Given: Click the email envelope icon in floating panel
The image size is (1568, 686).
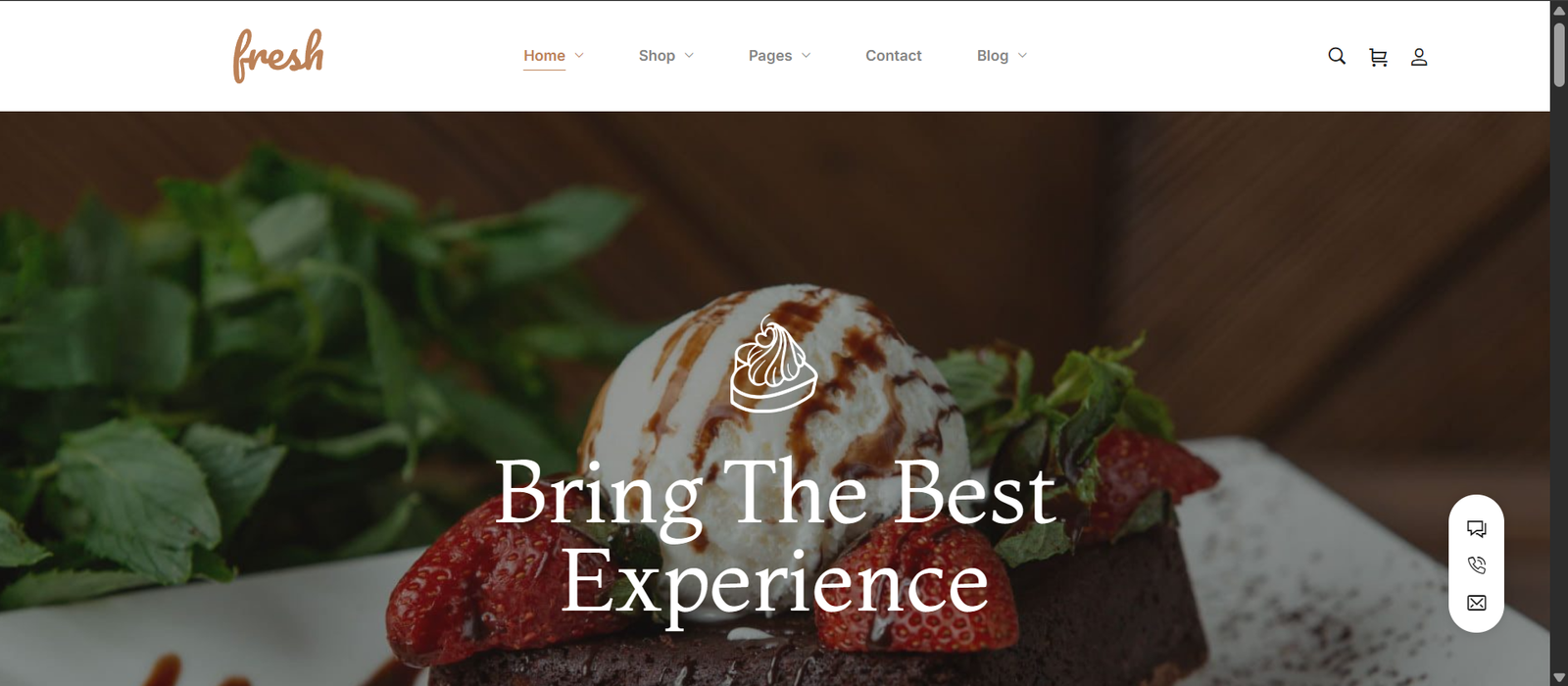Looking at the screenshot, I should coord(1477,603).
